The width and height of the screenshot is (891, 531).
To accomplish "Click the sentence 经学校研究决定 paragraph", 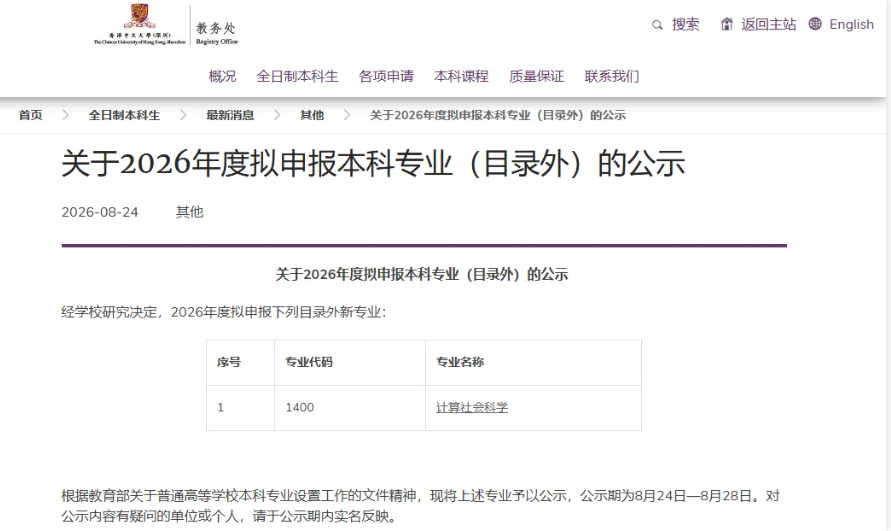I will [224, 312].
